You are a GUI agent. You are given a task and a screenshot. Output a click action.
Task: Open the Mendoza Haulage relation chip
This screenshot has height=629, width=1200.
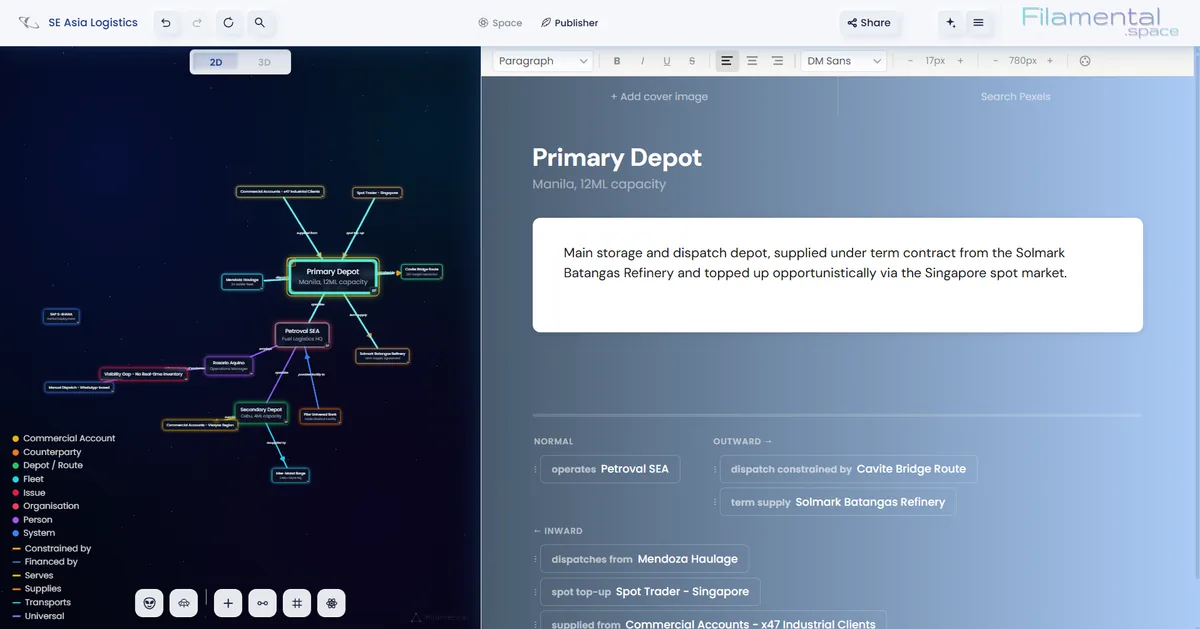645,559
